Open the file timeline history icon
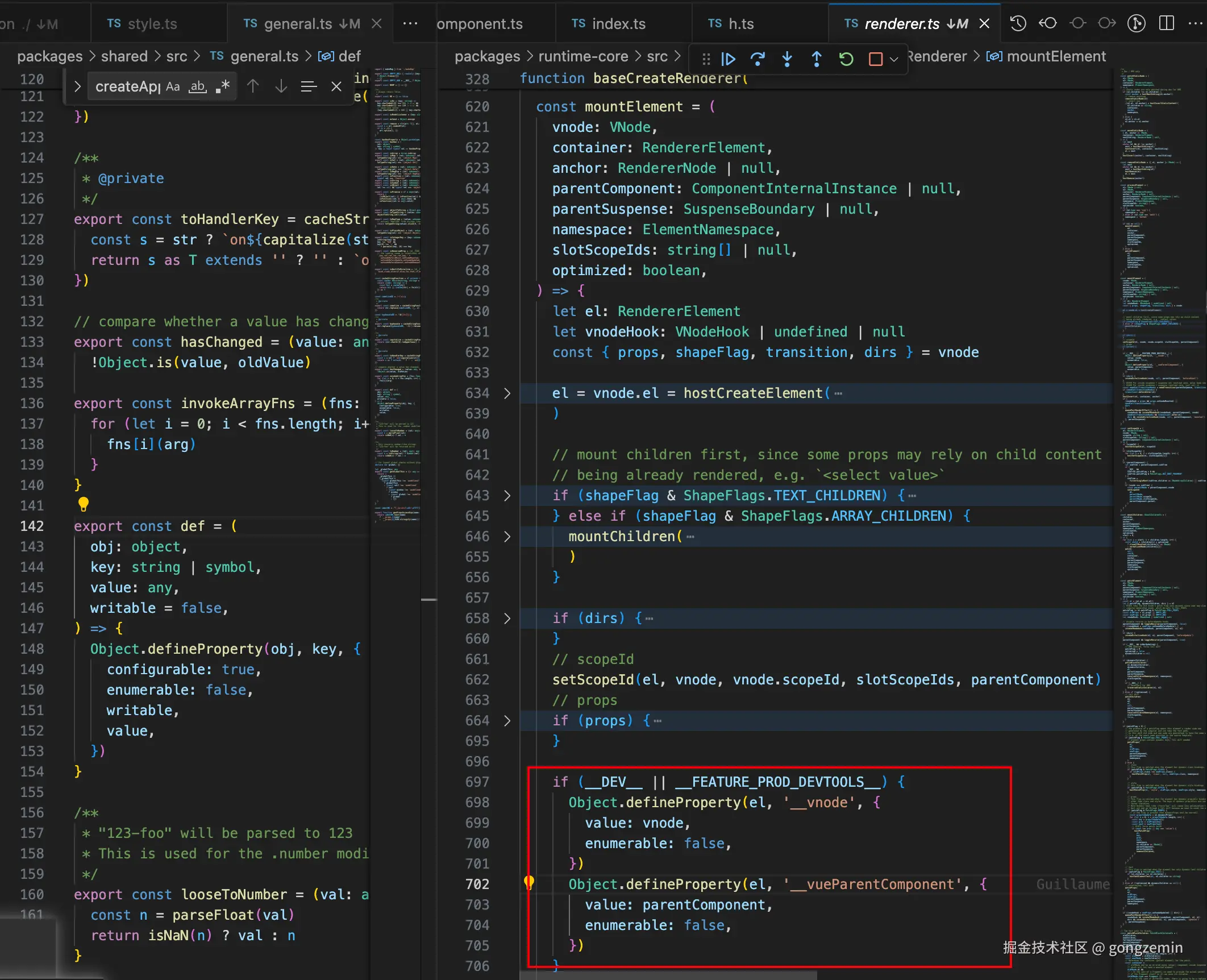Viewport: 1207px width, 980px height. click(1018, 23)
